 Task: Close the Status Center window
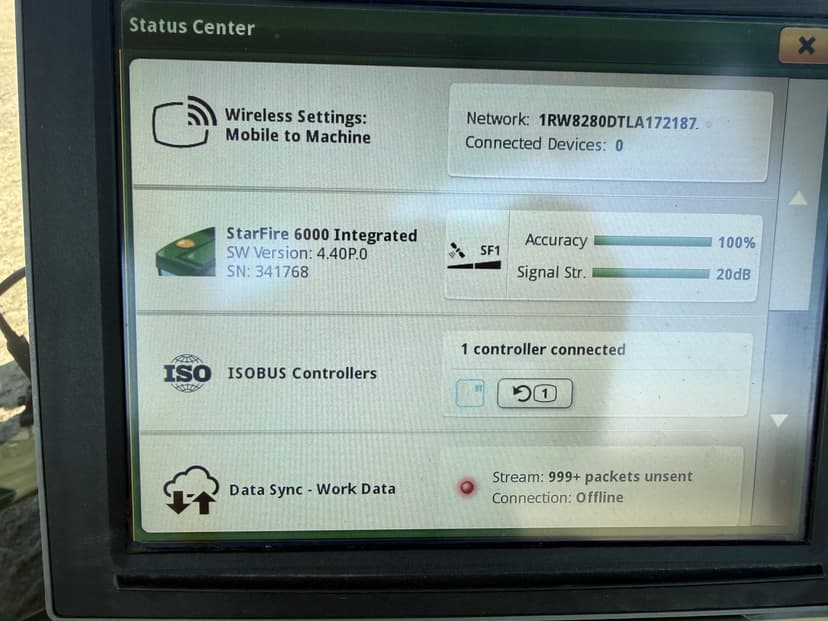[x=805, y=45]
